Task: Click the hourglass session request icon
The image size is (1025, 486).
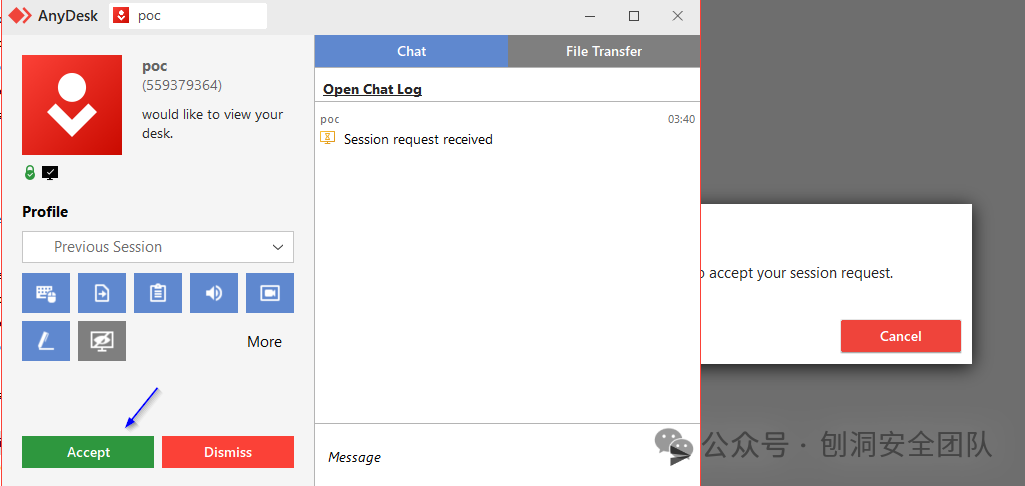Action: (x=328, y=138)
